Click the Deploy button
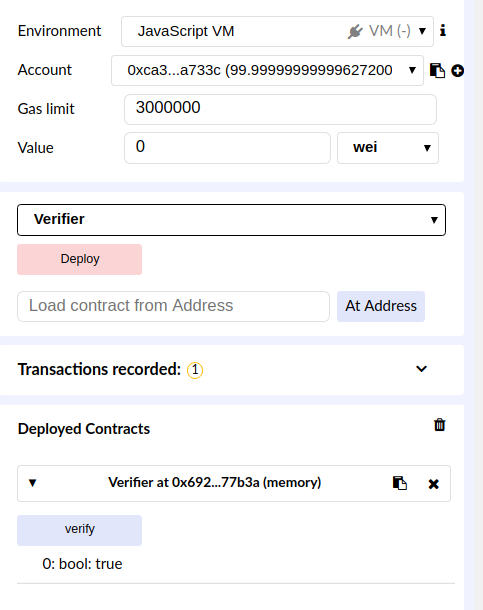The width and height of the screenshot is (483, 610). tap(79, 259)
